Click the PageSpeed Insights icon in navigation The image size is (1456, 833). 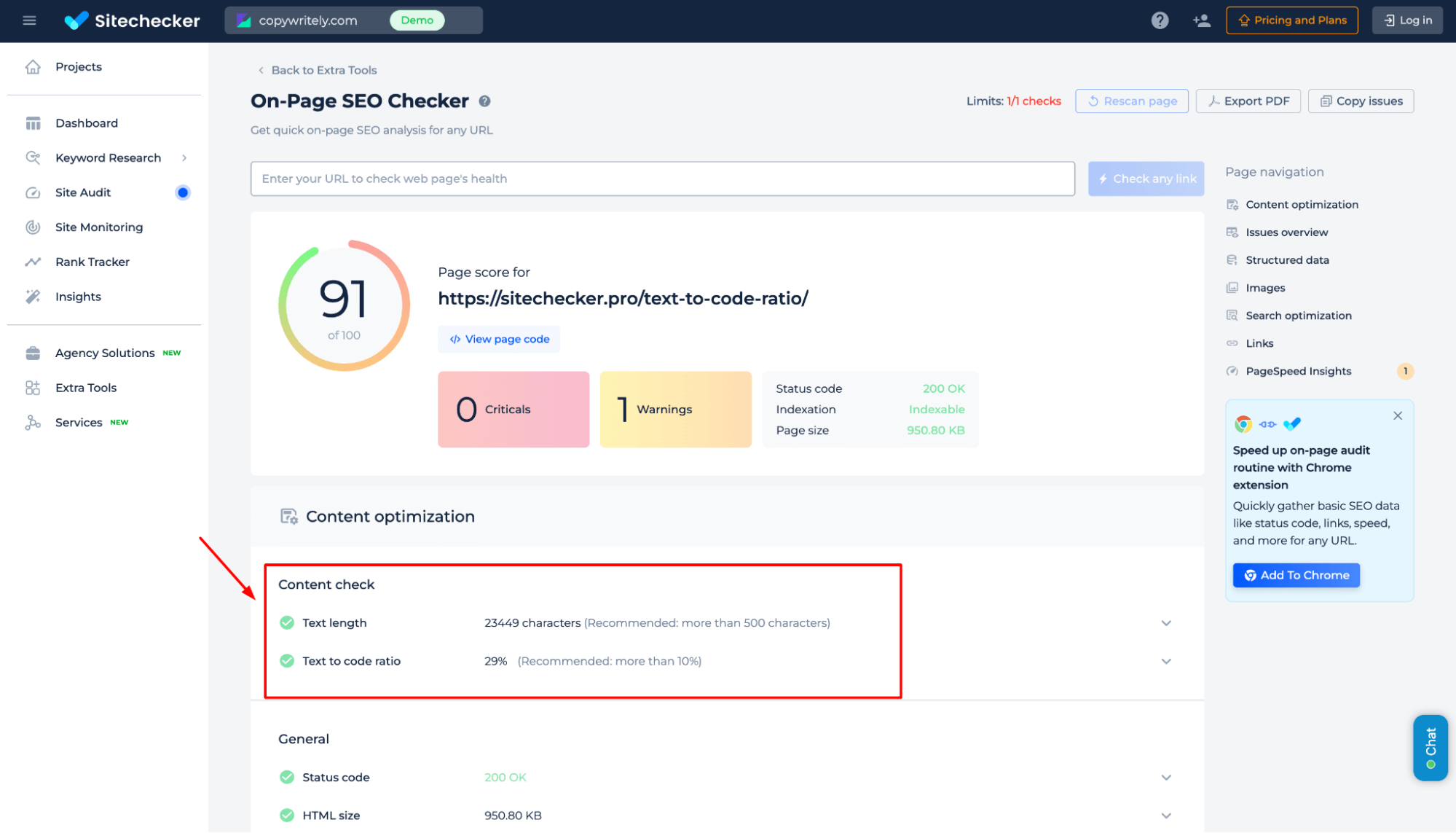pos(1232,371)
